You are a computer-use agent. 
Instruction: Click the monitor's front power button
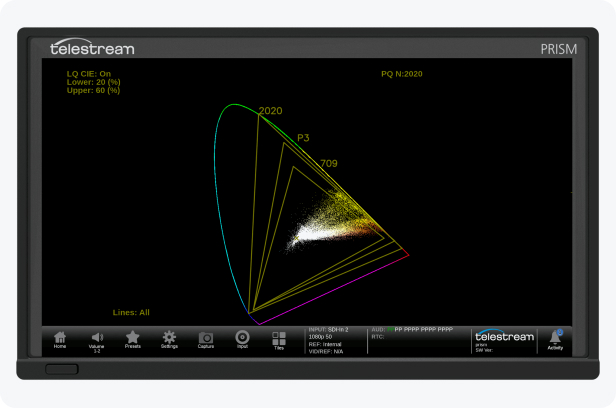(x=62, y=369)
